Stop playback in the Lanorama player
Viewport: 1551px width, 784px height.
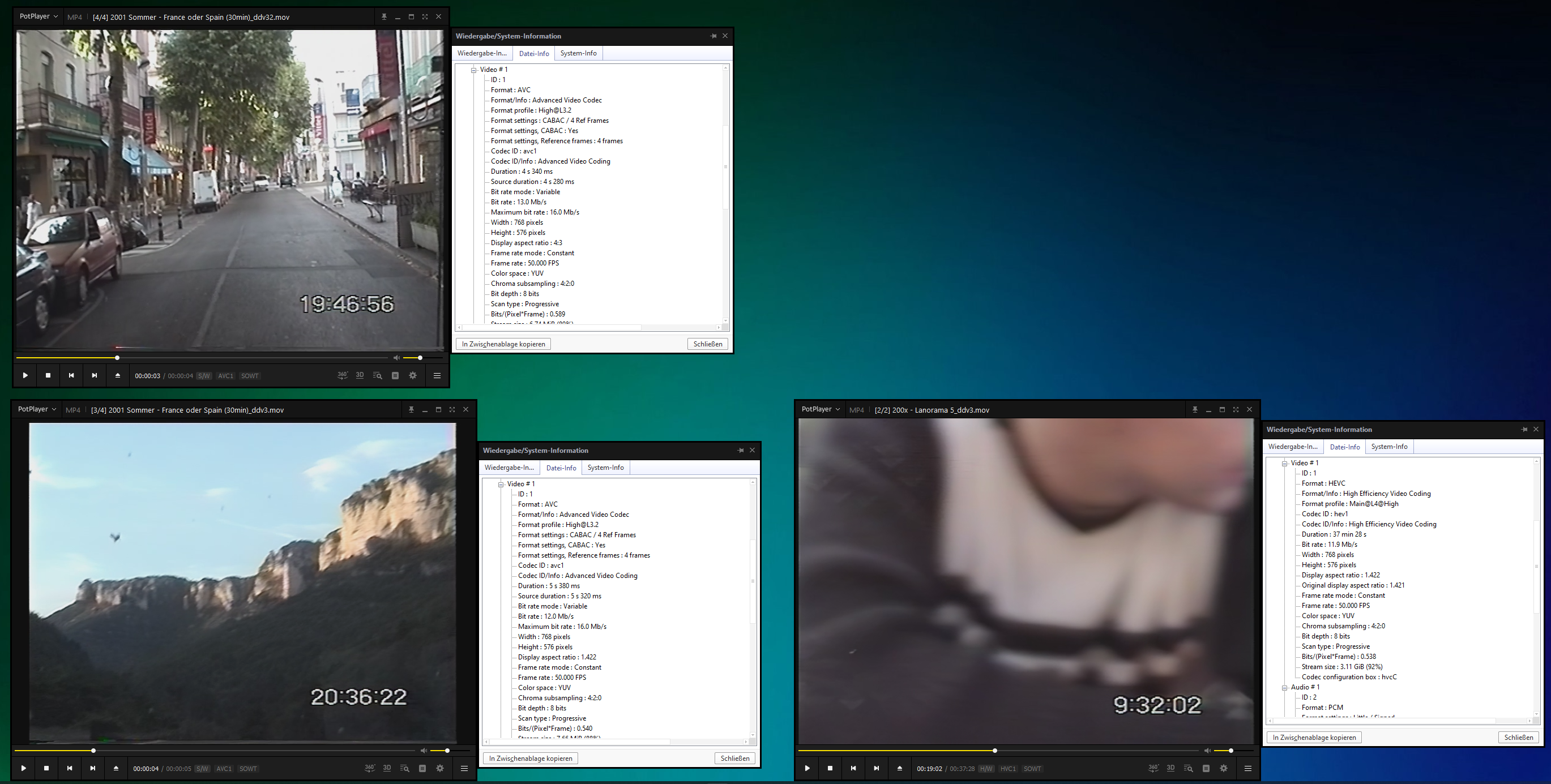(830, 768)
